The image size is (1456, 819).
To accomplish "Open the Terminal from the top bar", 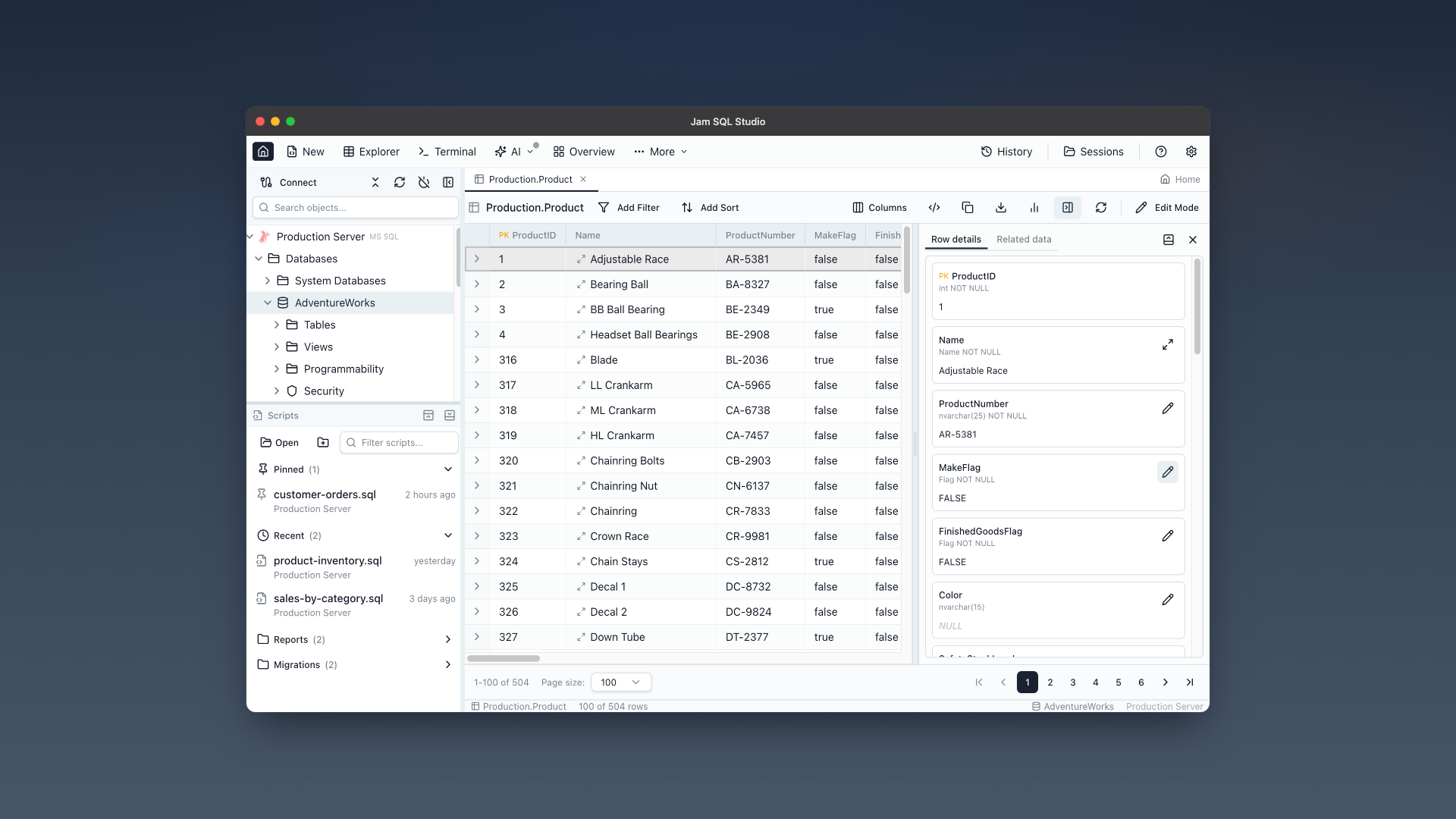I will point(447,152).
